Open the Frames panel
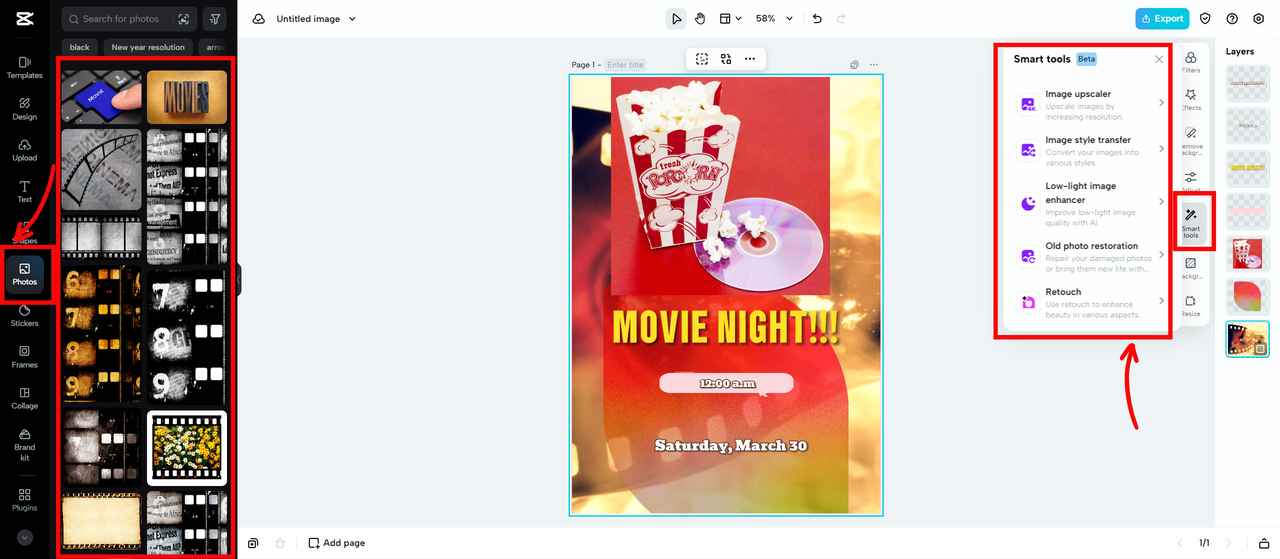The image size is (1280, 559). coord(24,356)
